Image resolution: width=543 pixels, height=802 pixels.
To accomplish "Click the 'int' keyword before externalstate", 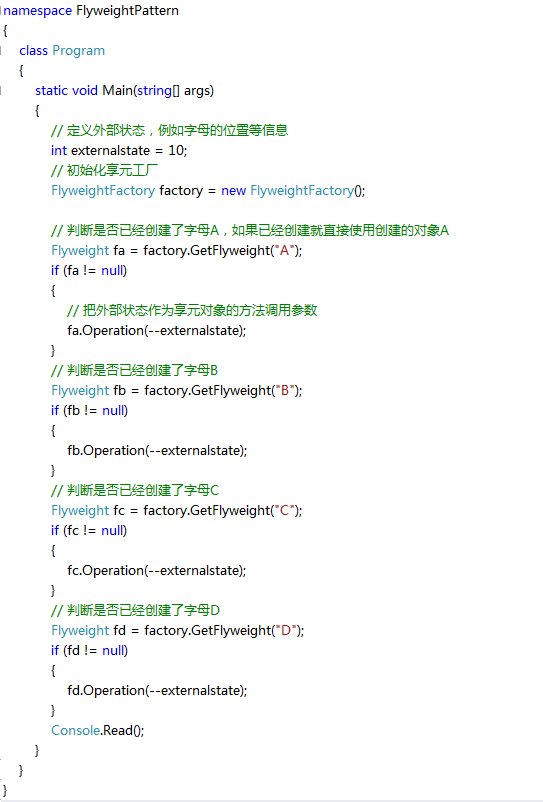I will 59,150.
